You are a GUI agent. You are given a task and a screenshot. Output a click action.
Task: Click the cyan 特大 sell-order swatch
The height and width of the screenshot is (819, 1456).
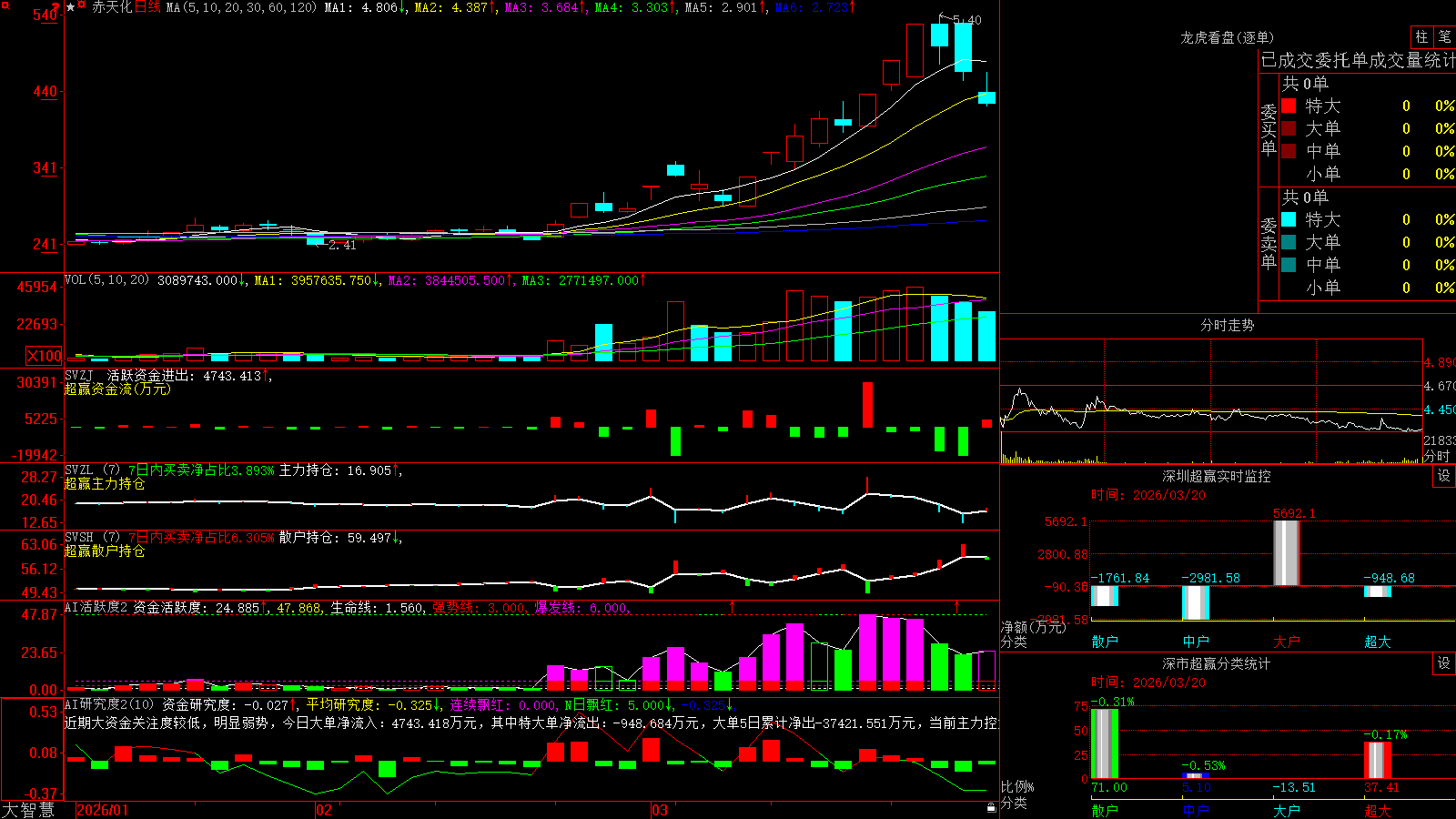click(1289, 219)
